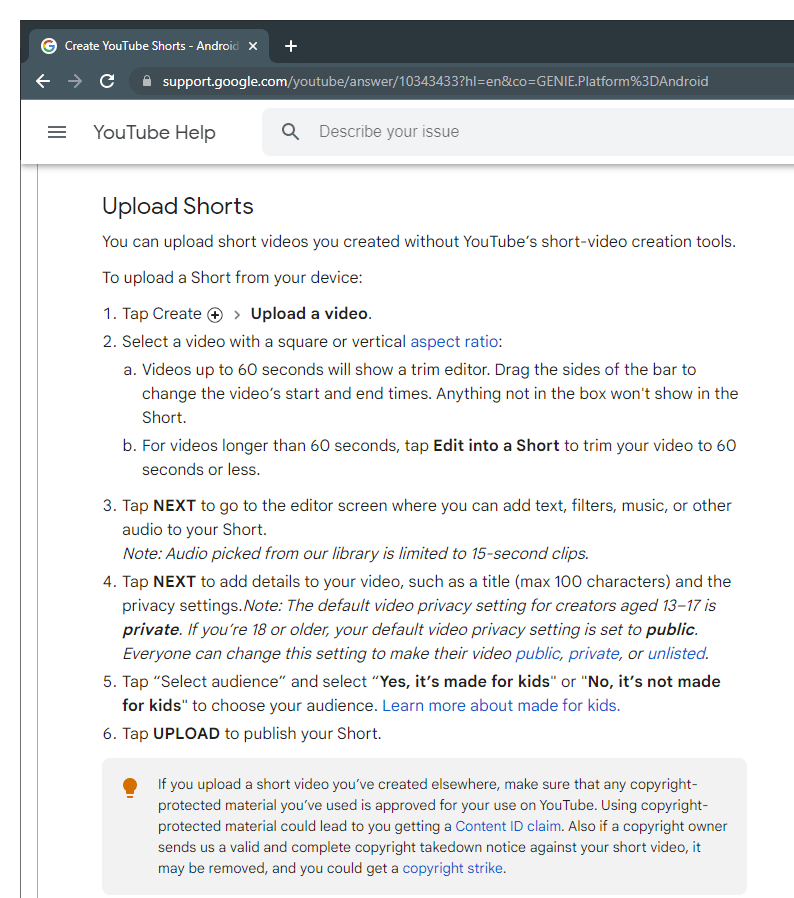The height and width of the screenshot is (898, 794).
Task: Click the padlock icon in the address bar
Action: (147, 82)
